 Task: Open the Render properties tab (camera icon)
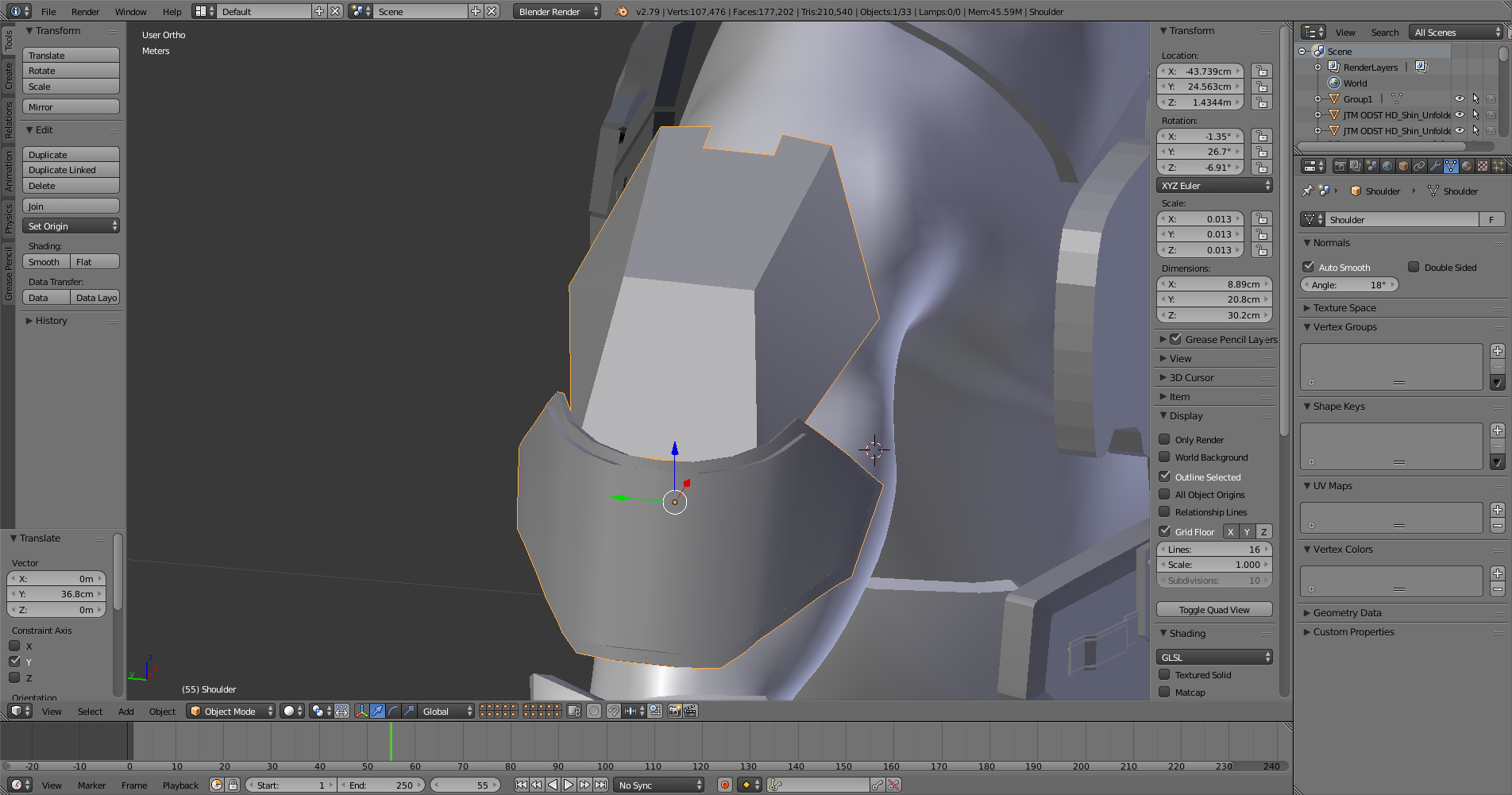[x=1340, y=166]
